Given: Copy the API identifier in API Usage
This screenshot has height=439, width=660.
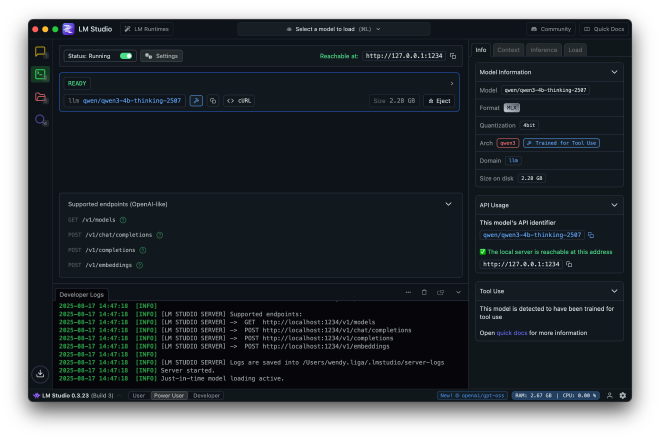Looking at the screenshot, I should click(591, 235).
